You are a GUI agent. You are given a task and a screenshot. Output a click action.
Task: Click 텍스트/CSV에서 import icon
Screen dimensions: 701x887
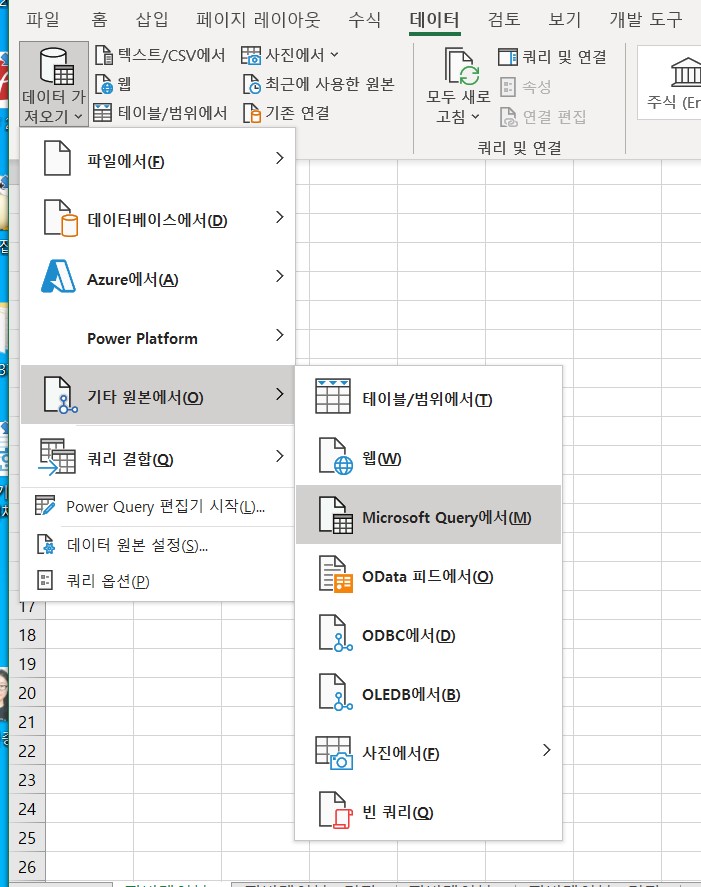coord(104,55)
